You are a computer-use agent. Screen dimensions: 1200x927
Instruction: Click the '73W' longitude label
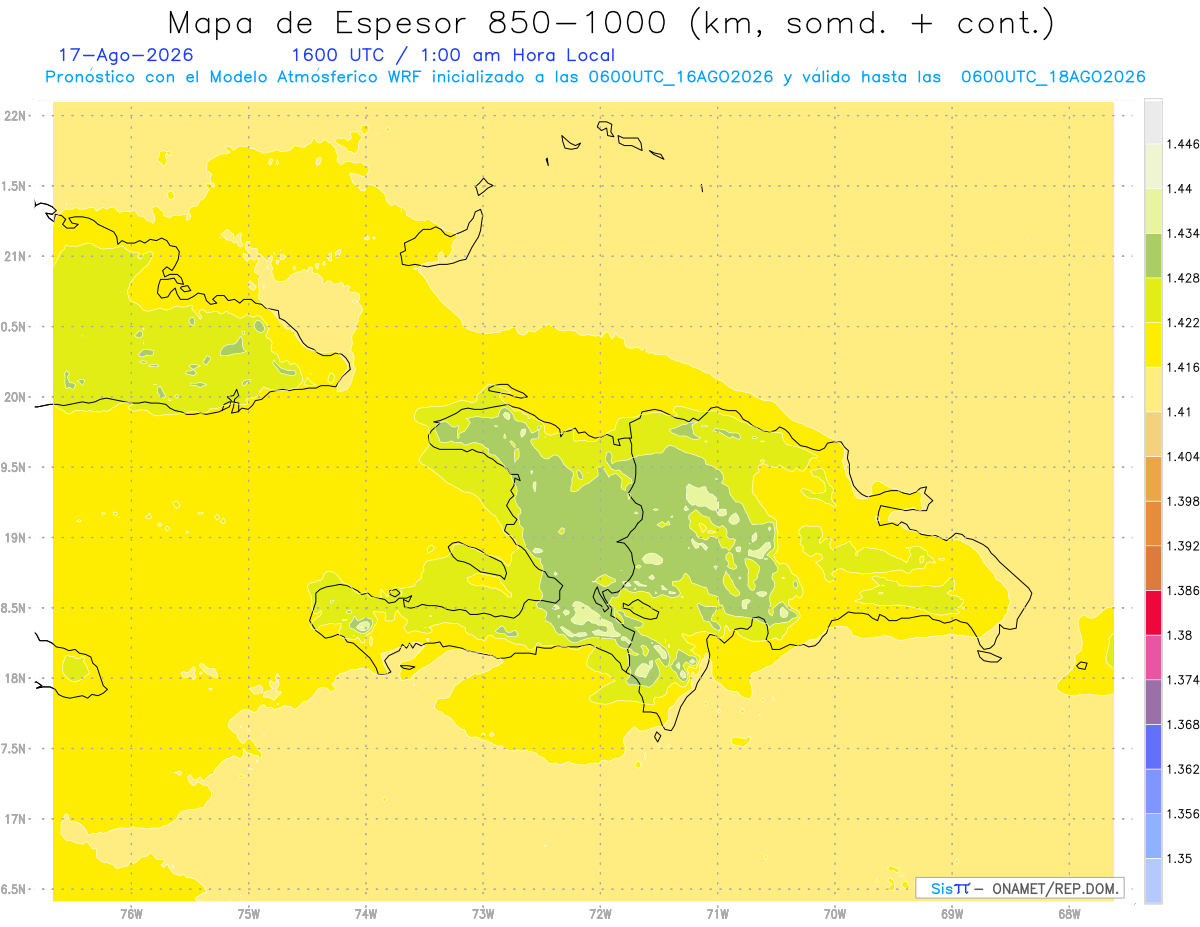483,914
